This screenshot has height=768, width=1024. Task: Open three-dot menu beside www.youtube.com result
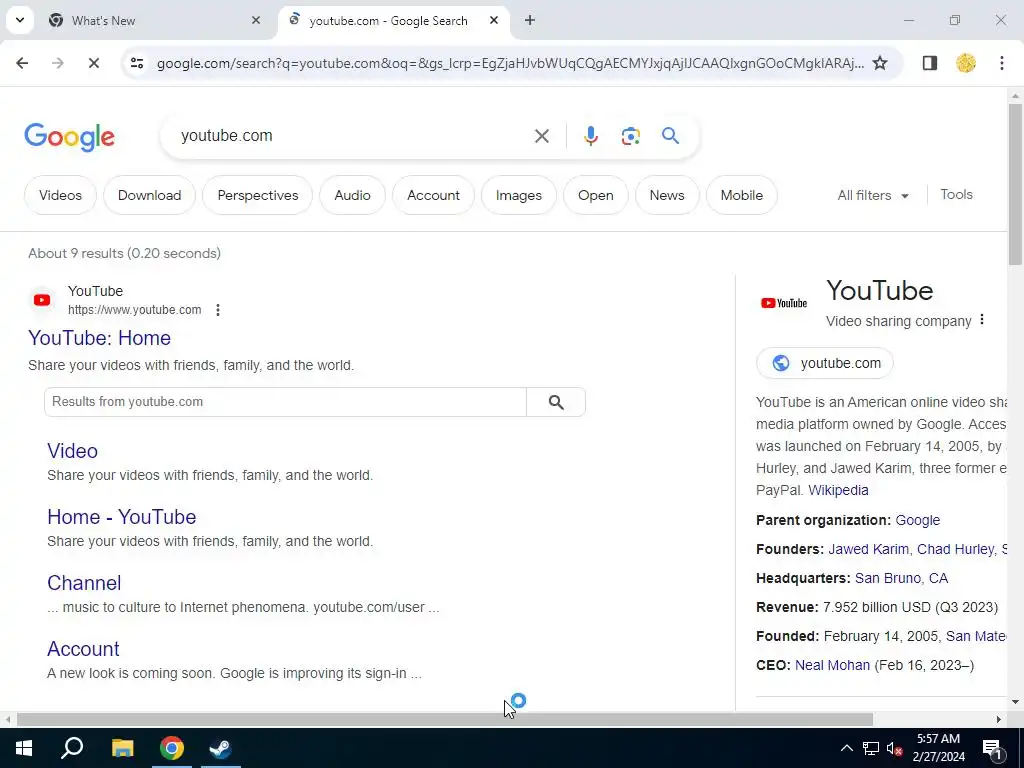[x=217, y=310]
